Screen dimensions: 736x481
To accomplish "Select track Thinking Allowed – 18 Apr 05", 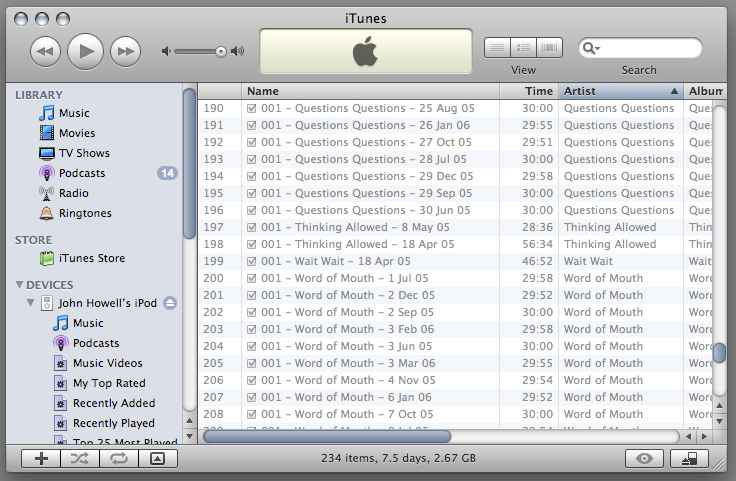I will point(358,244).
